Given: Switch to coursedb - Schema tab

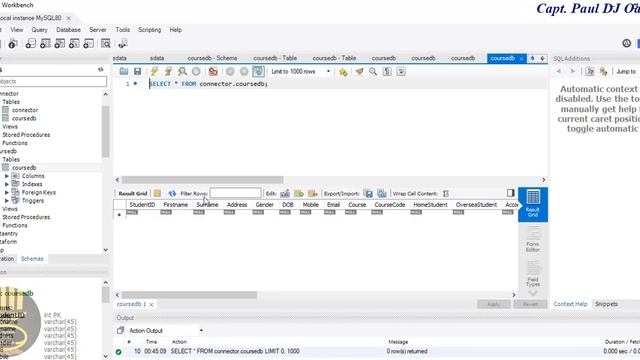Looking at the screenshot, I should click(212, 58).
